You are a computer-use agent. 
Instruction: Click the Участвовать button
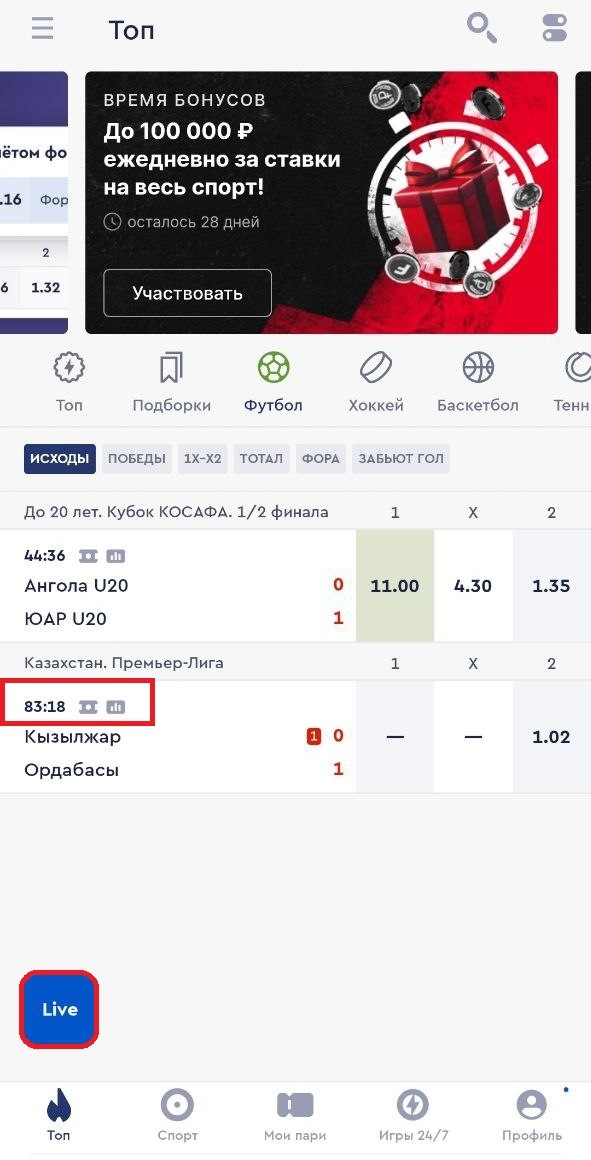(x=187, y=293)
